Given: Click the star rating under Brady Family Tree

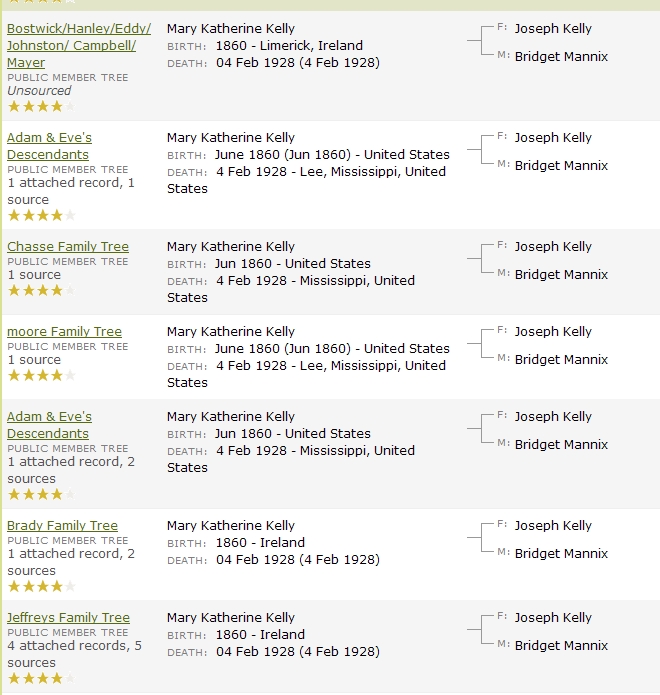Looking at the screenshot, I should [x=41, y=587].
